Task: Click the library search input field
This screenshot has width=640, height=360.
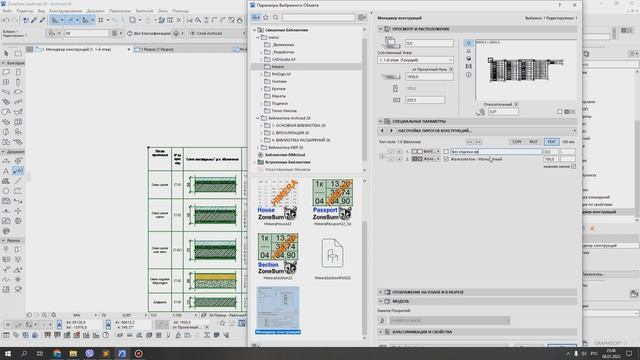Action: click(319, 17)
